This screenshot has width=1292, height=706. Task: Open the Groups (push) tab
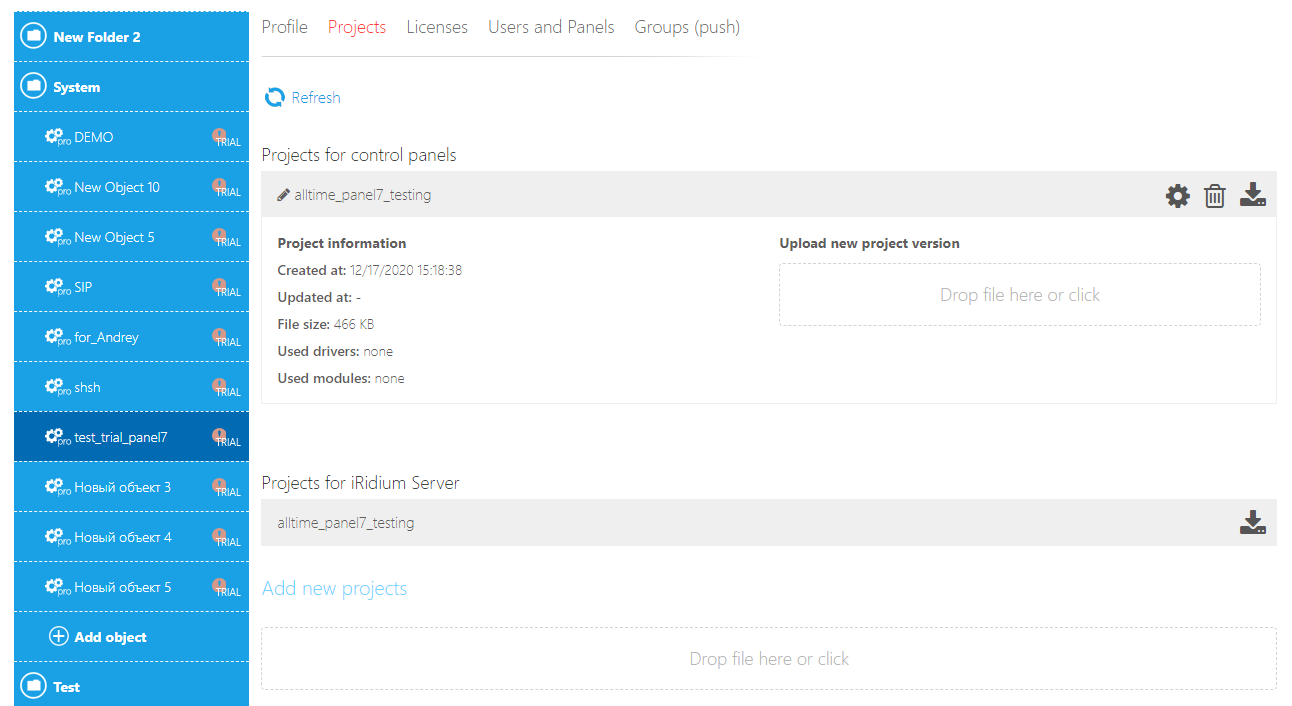coord(687,27)
